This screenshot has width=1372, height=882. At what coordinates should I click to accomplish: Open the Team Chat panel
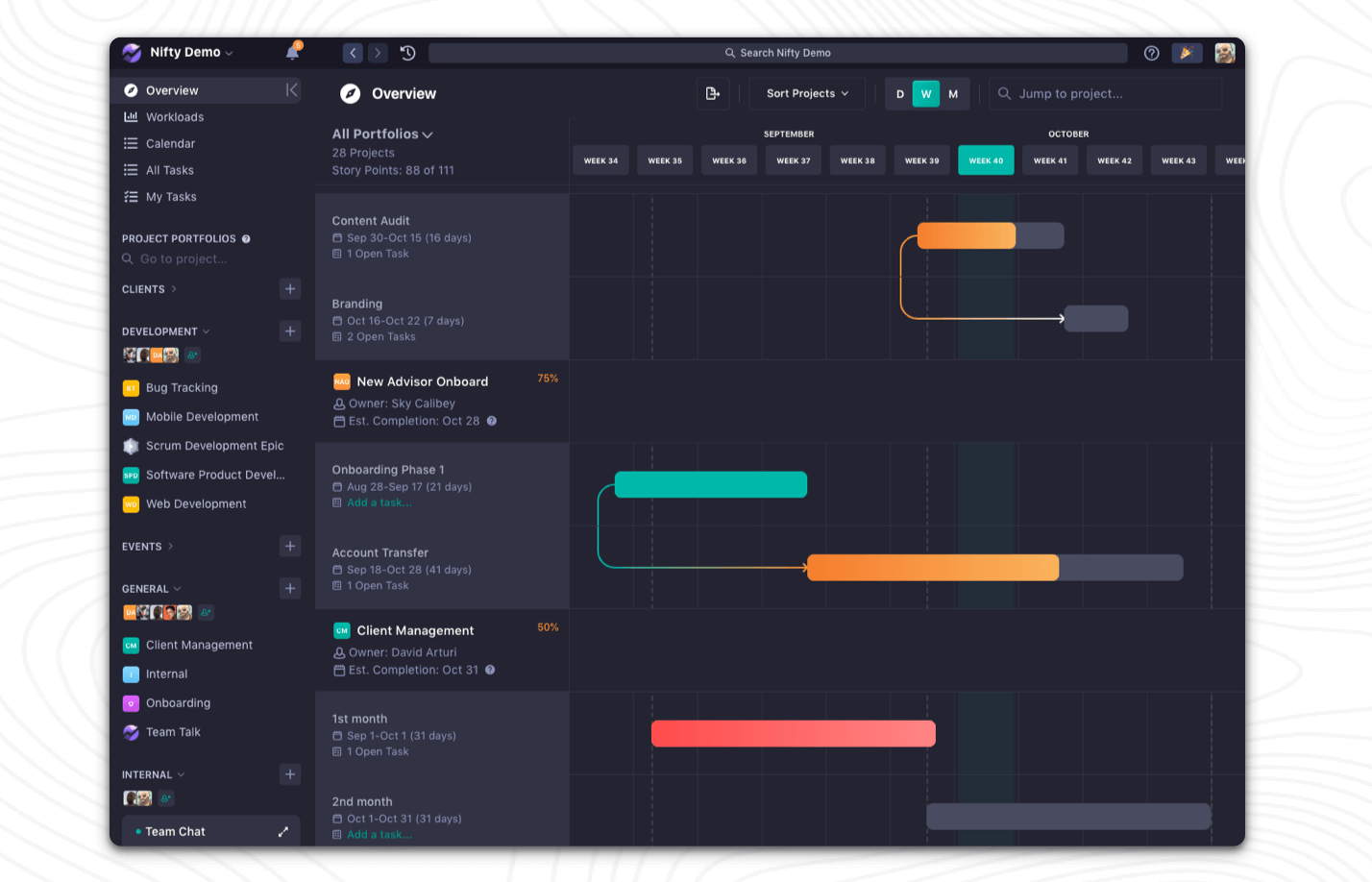click(210, 832)
